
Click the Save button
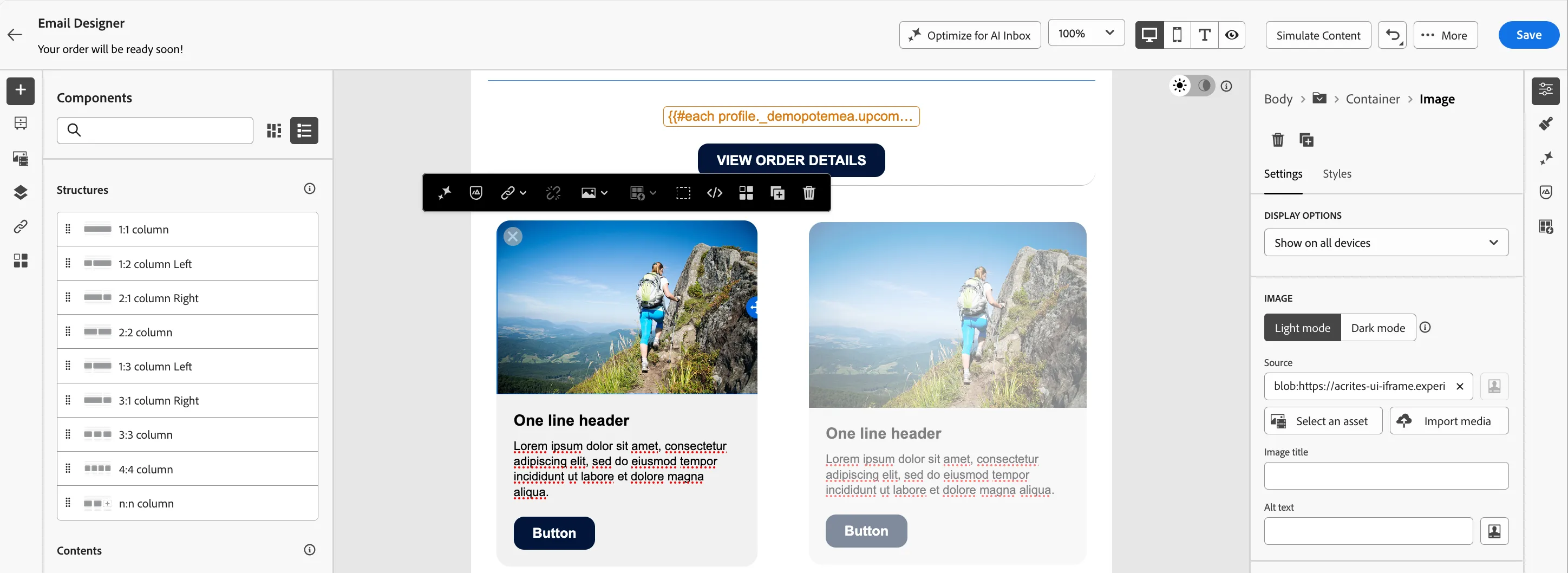tap(1528, 35)
